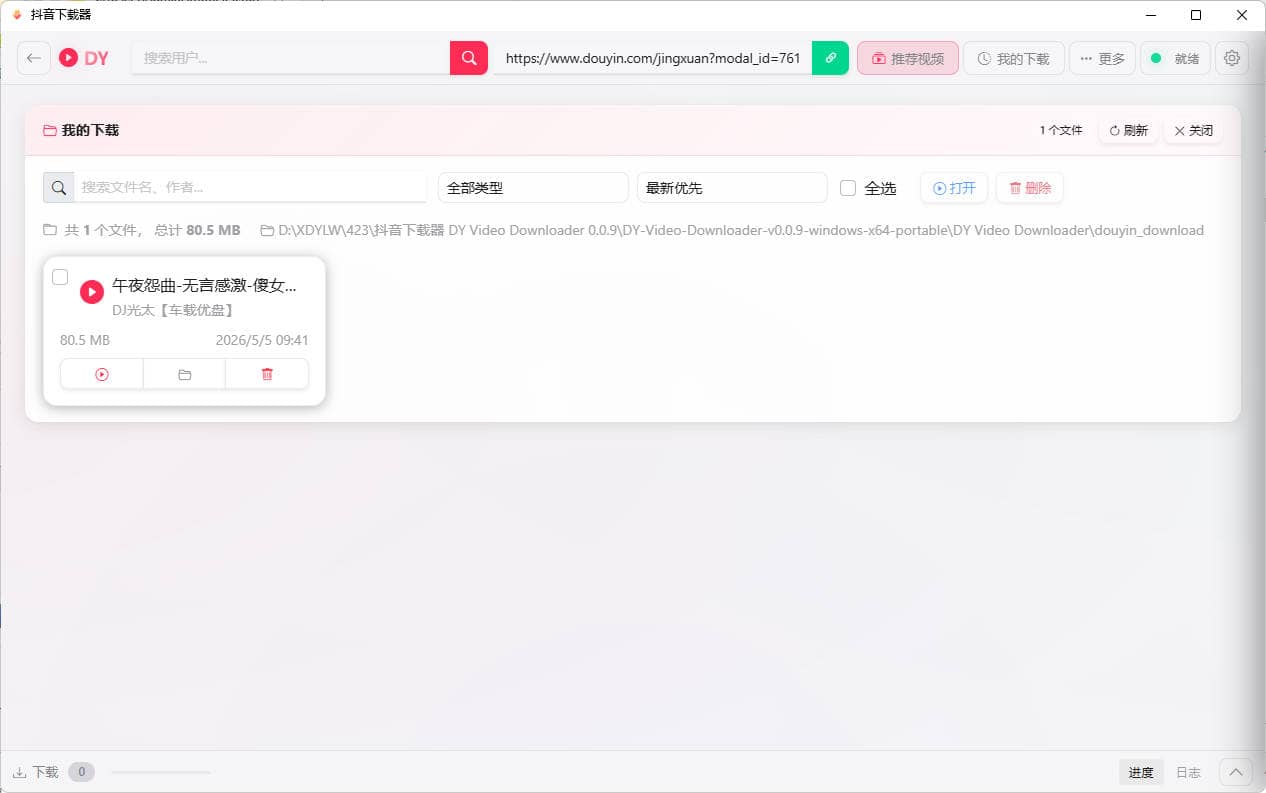This screenshot has width=1266, height=793.
Task: Focus the 搜索用户 input field
Action: 291,58
